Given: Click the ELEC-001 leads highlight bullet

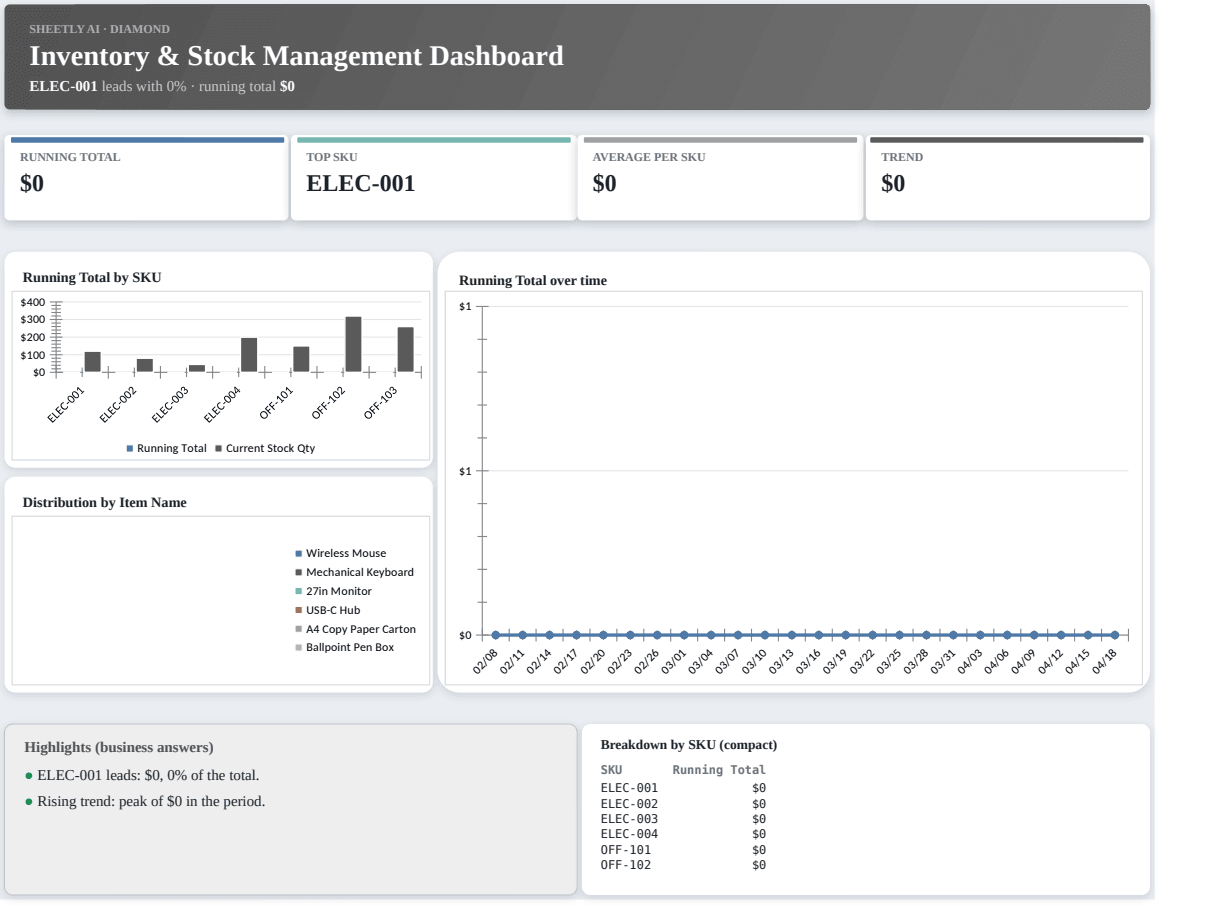Looking at the screenshot, I should pos(142,775).
